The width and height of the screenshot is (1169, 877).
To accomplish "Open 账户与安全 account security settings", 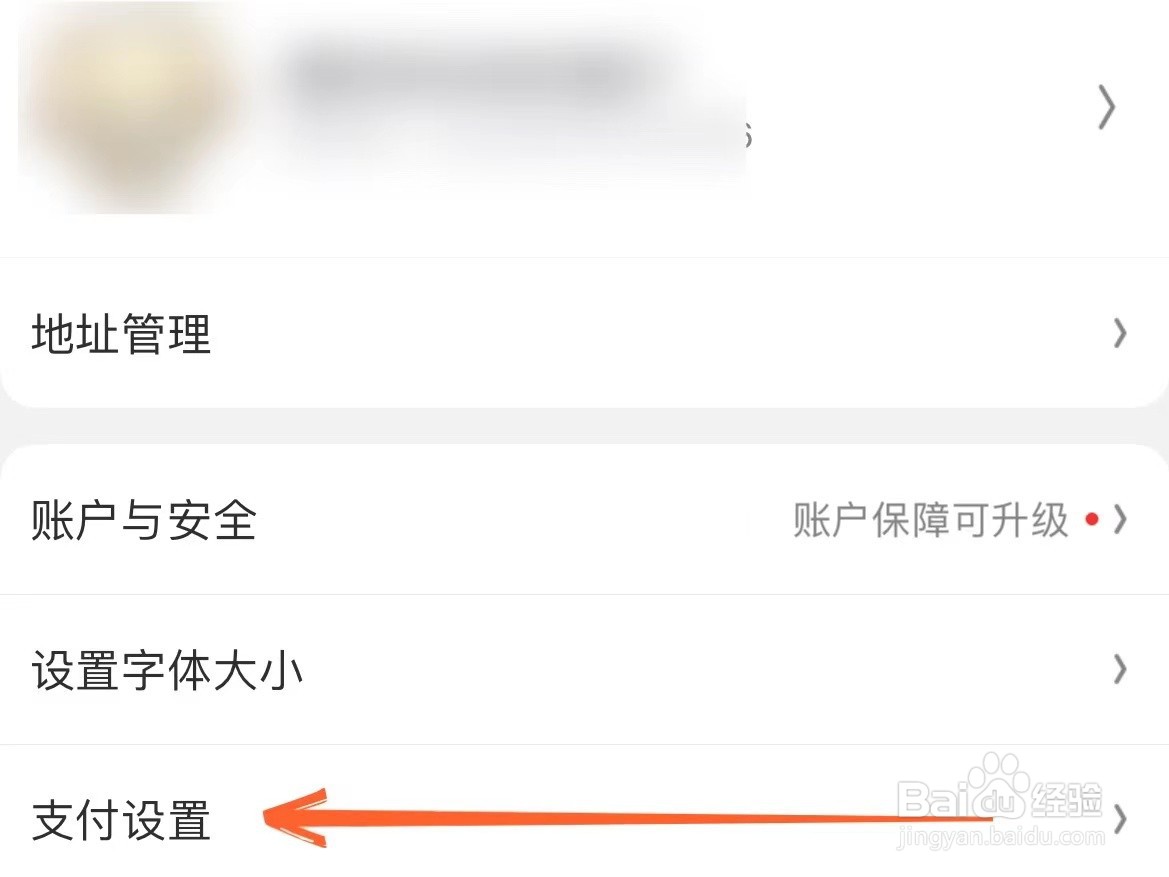I will (584, 520).
